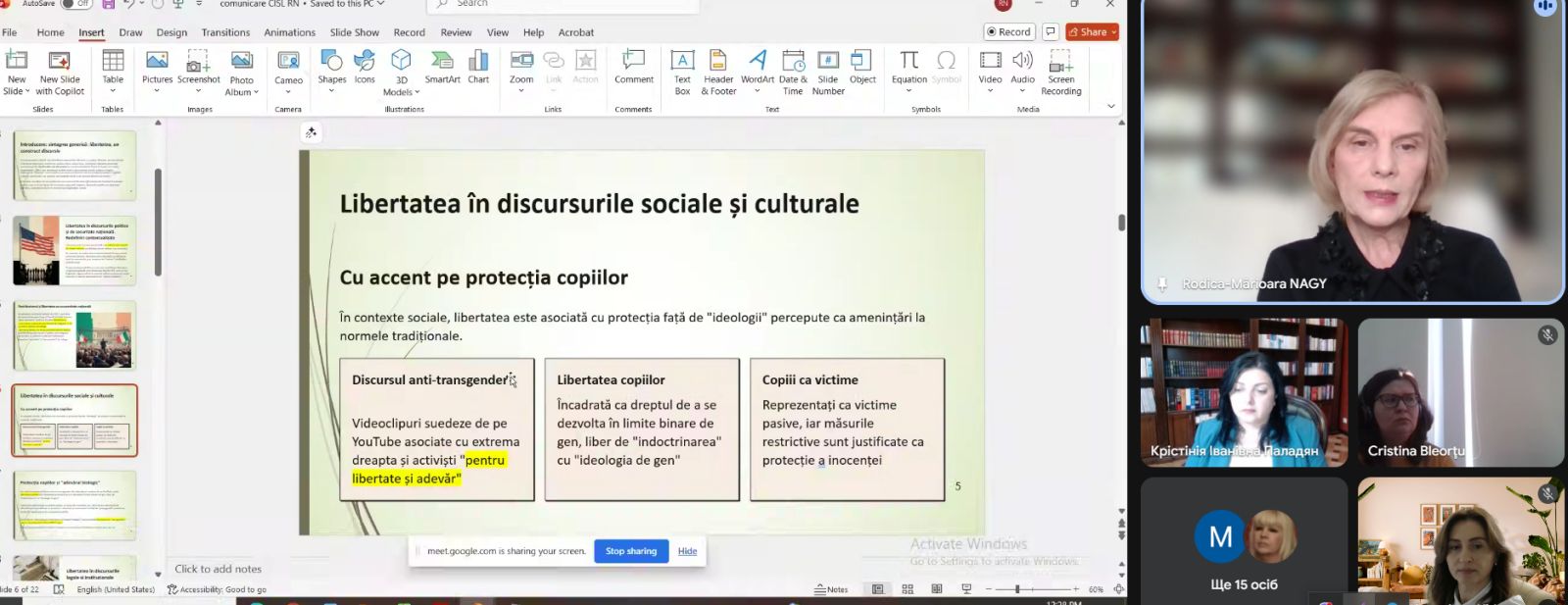
Task: Go to the Animations tab
Action: click(289, 32)
